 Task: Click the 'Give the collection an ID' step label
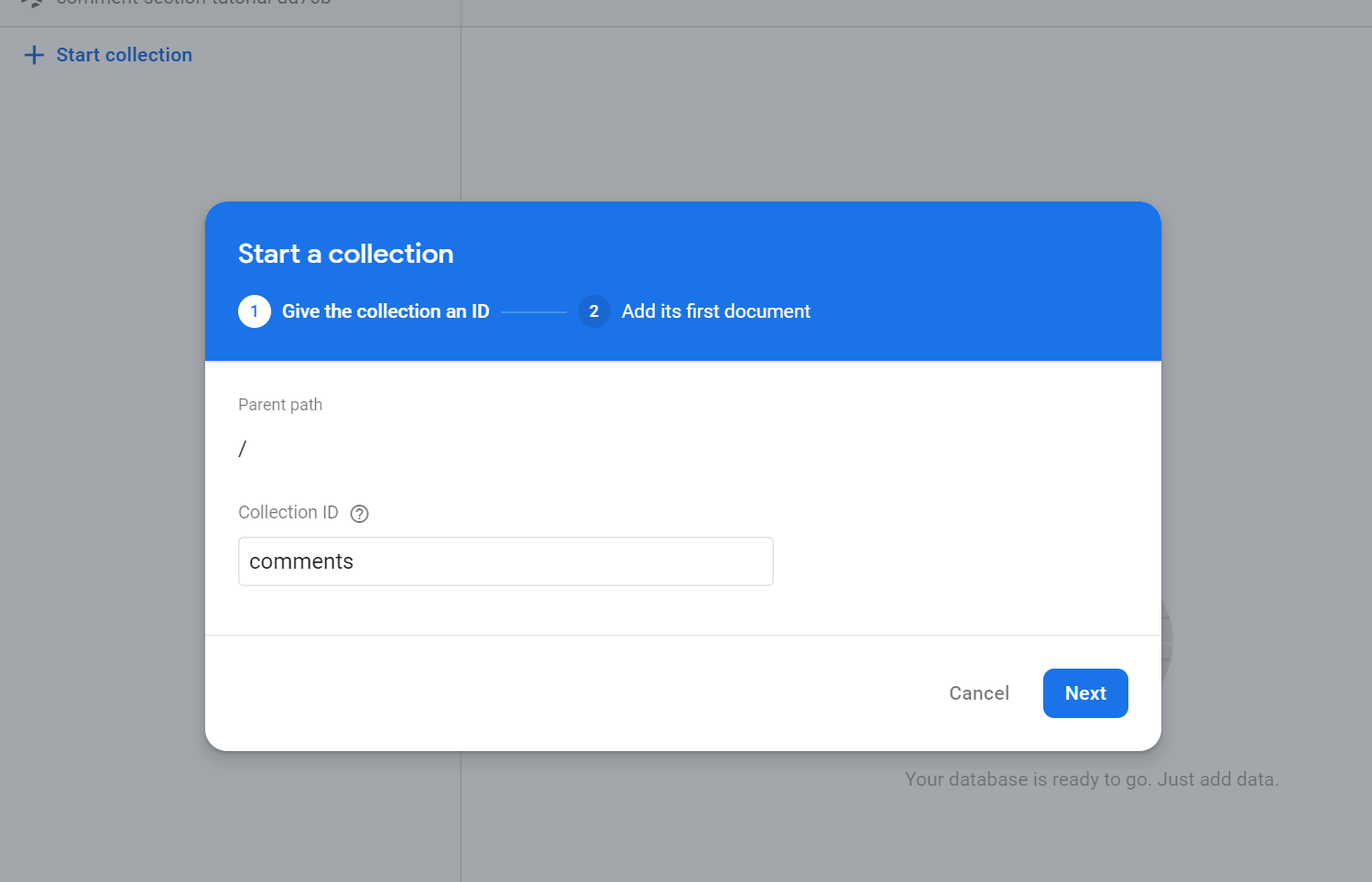click(386, 311)
